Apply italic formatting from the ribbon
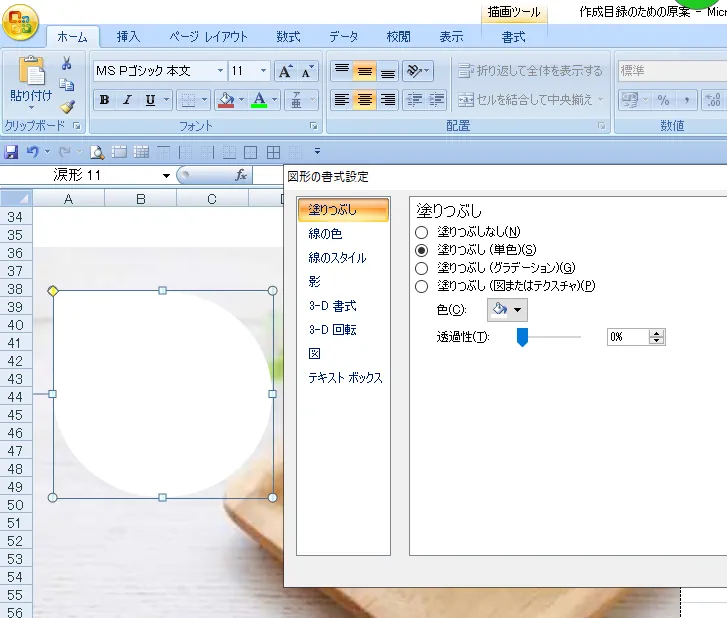727x618 pixels. point(127,100)
